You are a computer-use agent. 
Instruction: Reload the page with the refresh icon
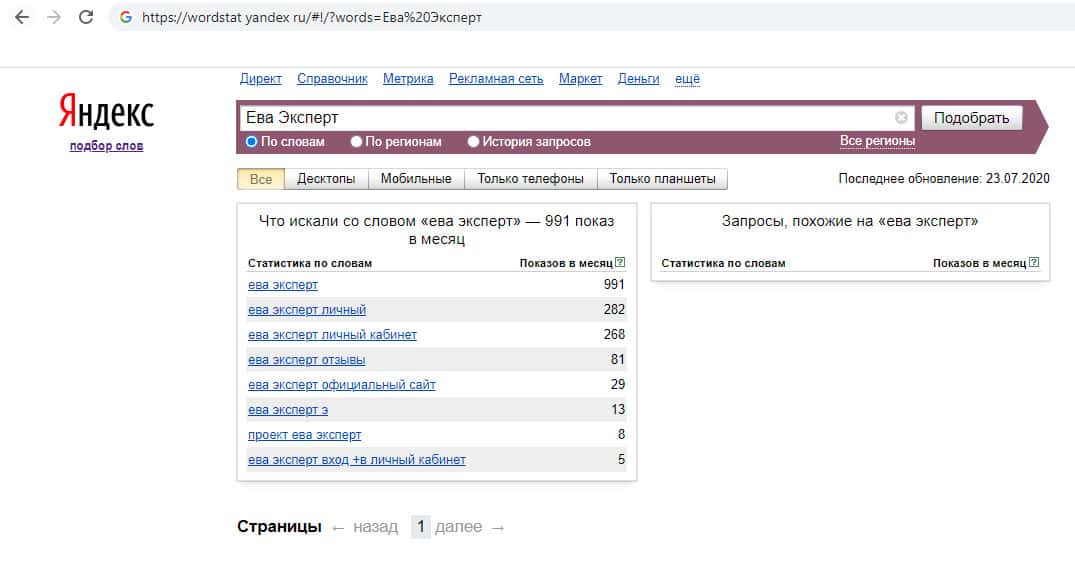(x=86, y=17)
